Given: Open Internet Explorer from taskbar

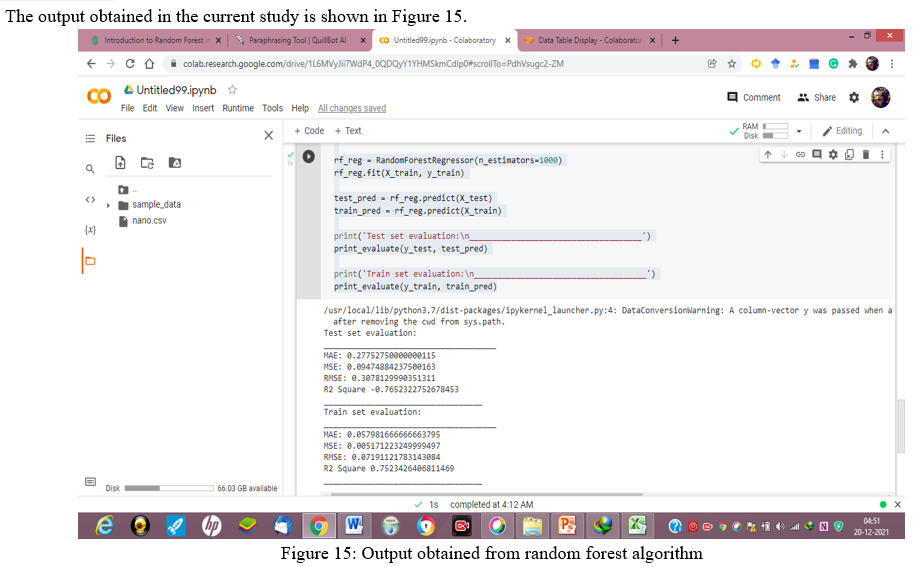Looking at the screenshot, I should (x=105, y=525).
